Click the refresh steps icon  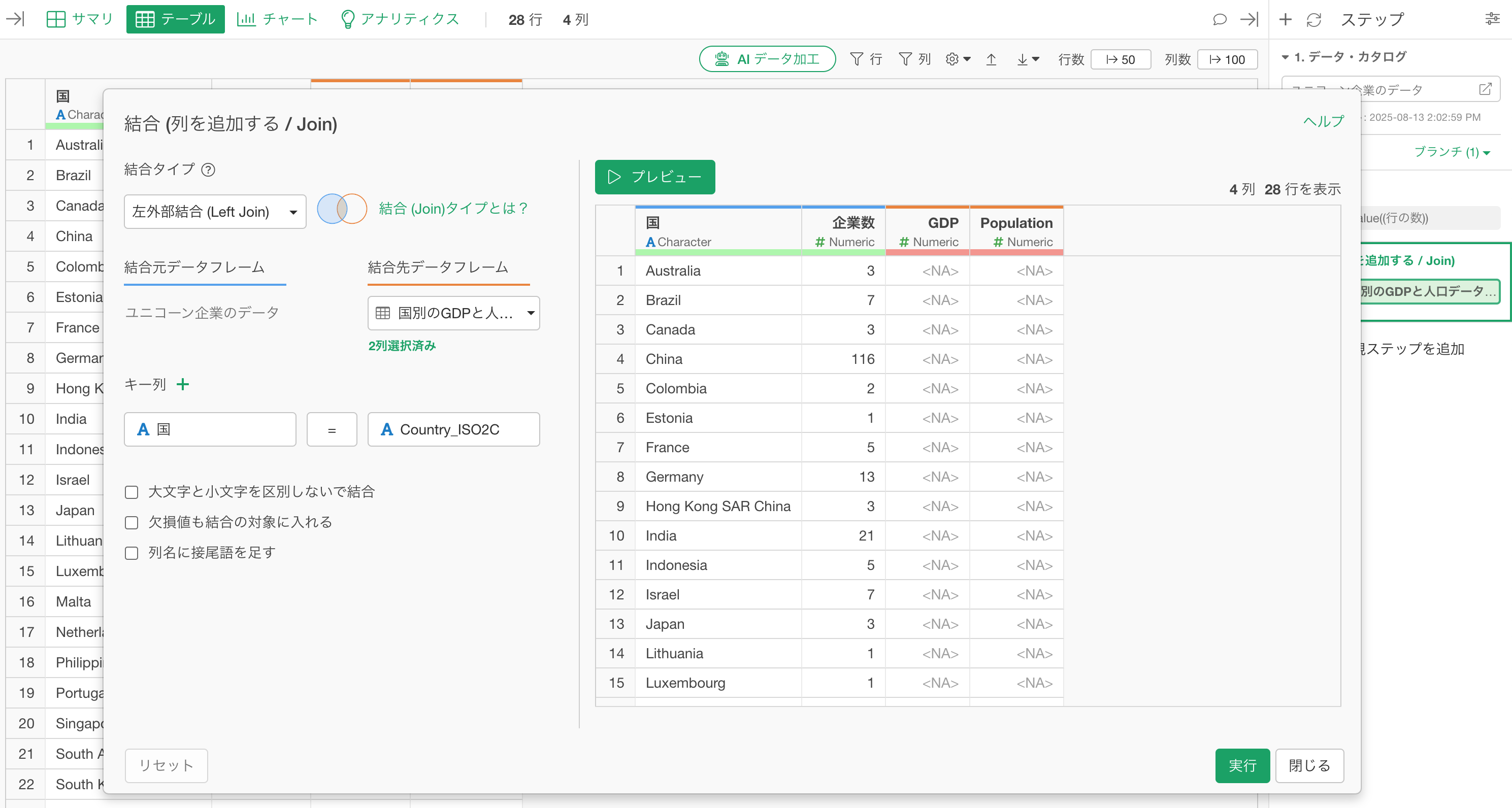click(1314, 19)
